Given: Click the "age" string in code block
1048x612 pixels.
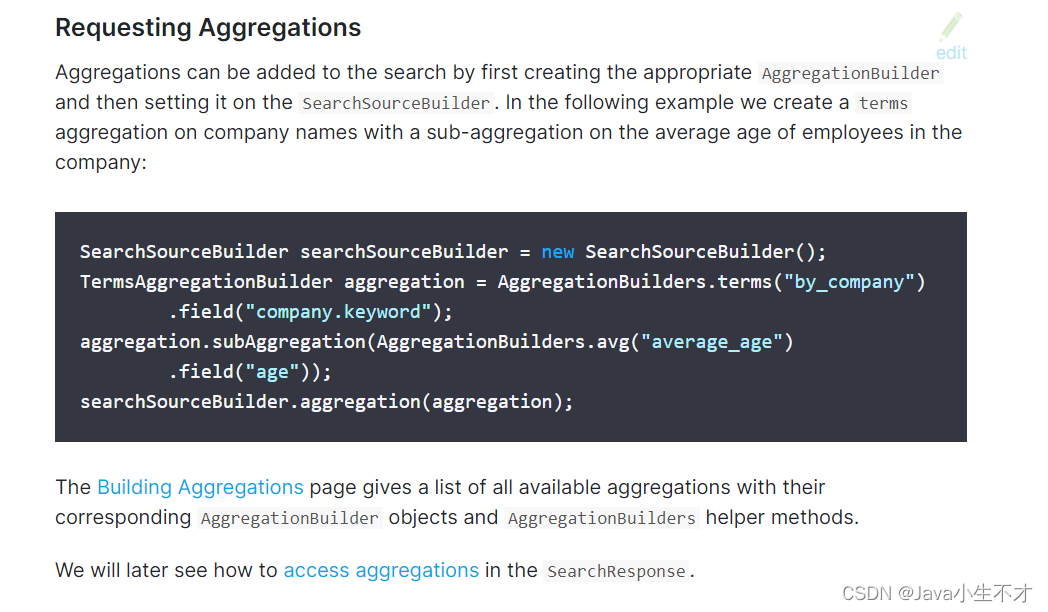Looking at the screenshot, I should (273, 371).
